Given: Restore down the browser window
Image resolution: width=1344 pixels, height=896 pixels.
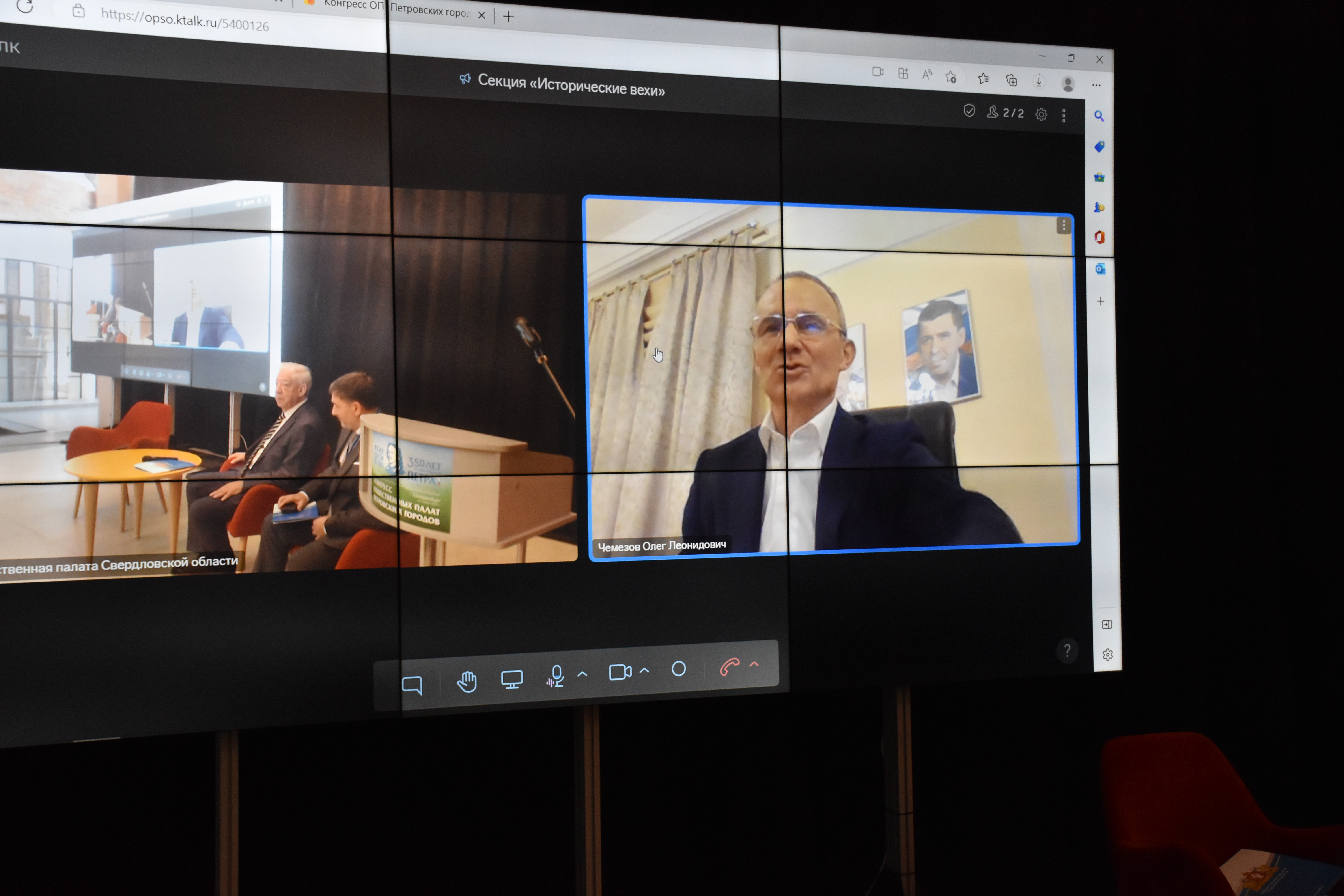Looking at the screenshot, I should coord(1071,58).
